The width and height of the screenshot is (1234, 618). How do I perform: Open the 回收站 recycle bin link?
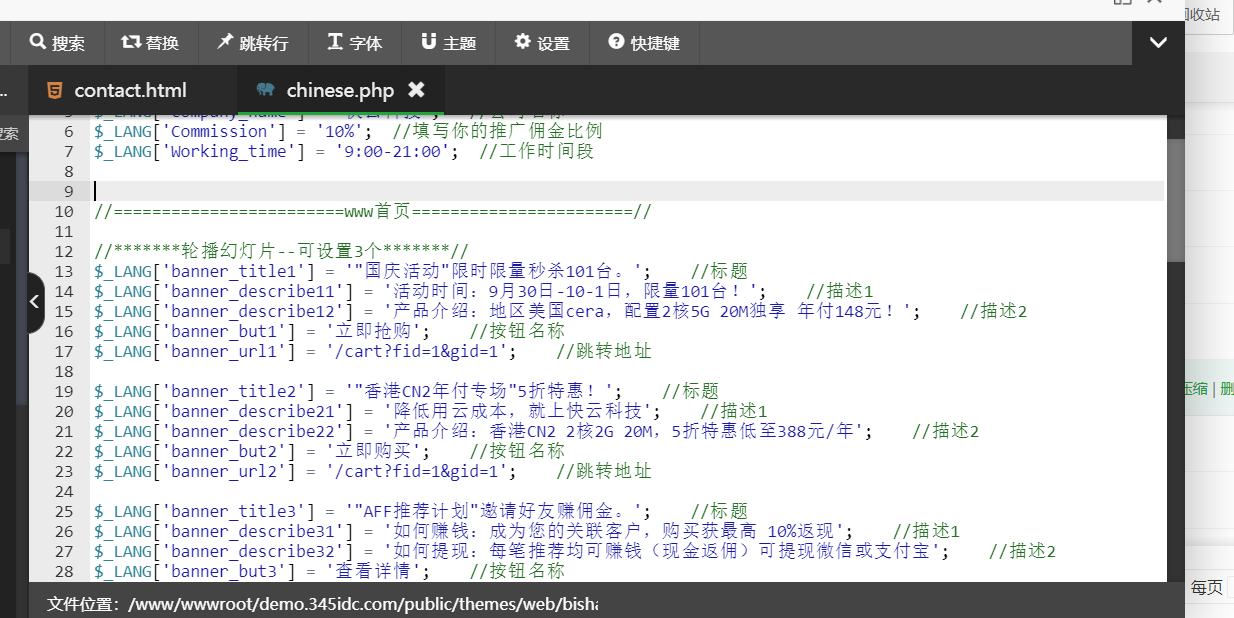point(1202,14)
